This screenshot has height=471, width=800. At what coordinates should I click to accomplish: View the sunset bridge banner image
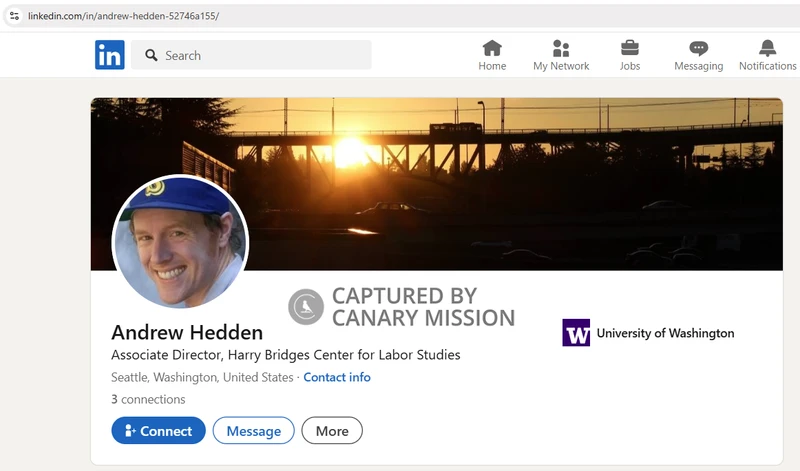point(436,184)
